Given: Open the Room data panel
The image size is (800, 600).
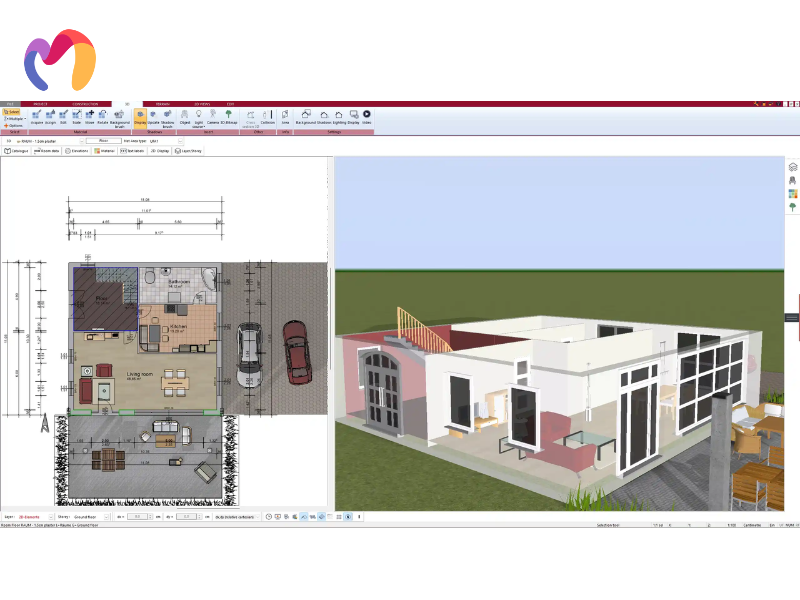Looking at the screenshot, I should pyautogui.click(x=46, y=151).
